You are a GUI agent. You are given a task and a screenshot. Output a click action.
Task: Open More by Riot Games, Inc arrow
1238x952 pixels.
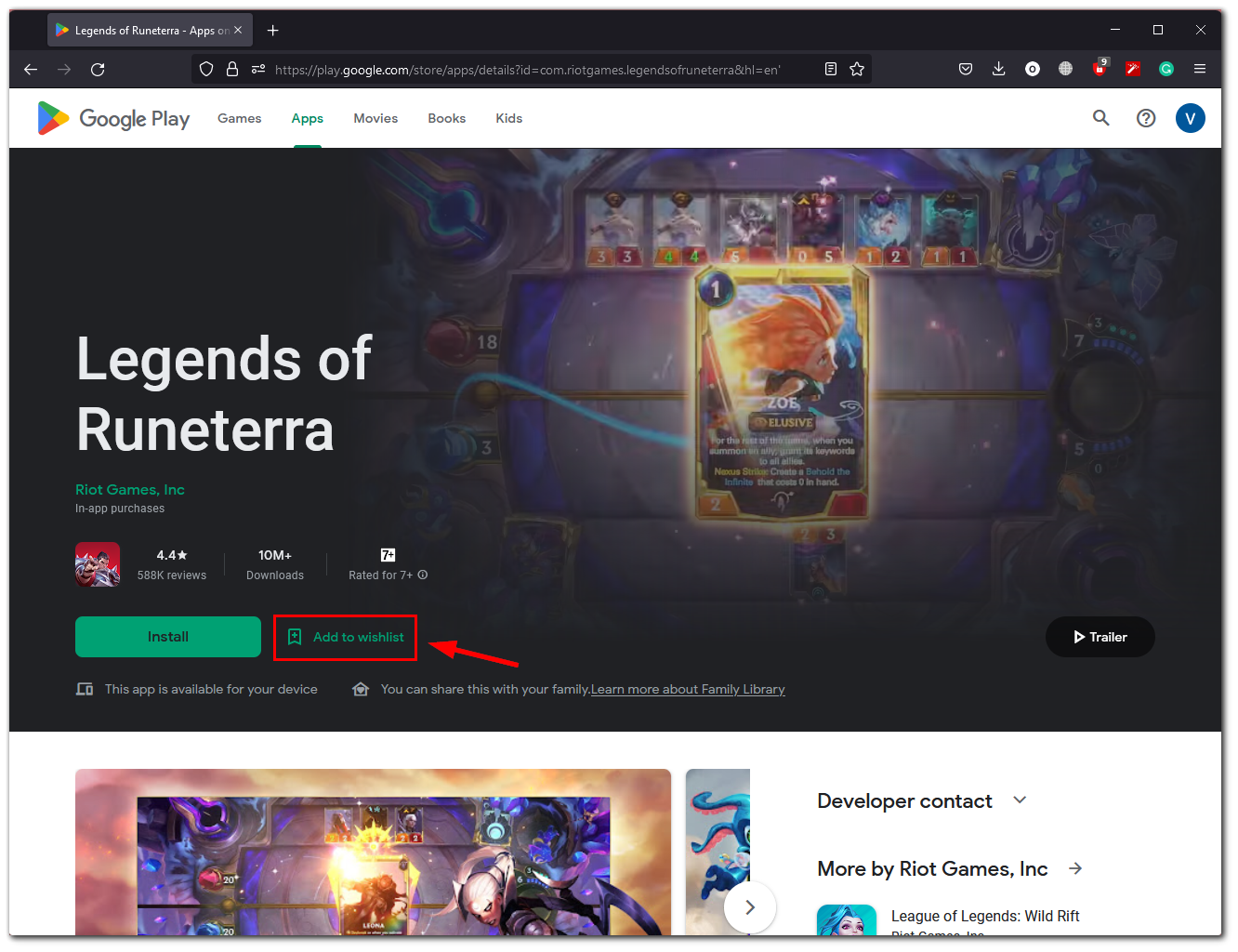coord(1075,868)
